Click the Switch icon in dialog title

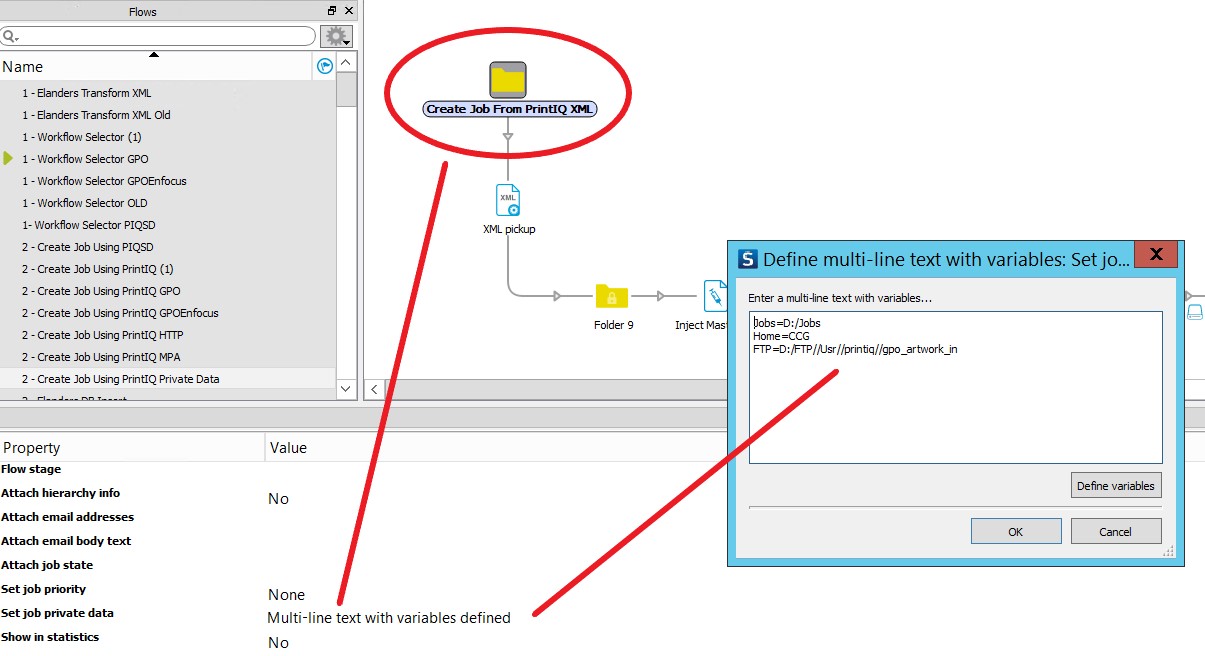click(x=748, y=259)
